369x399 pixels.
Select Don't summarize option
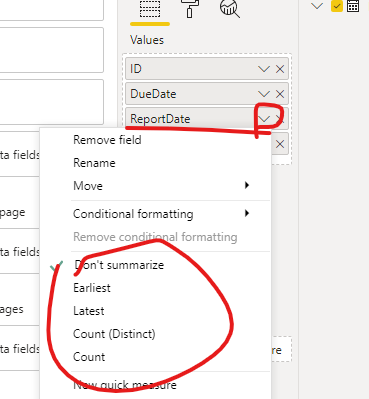pyautogui.click(x=119, y=265)
